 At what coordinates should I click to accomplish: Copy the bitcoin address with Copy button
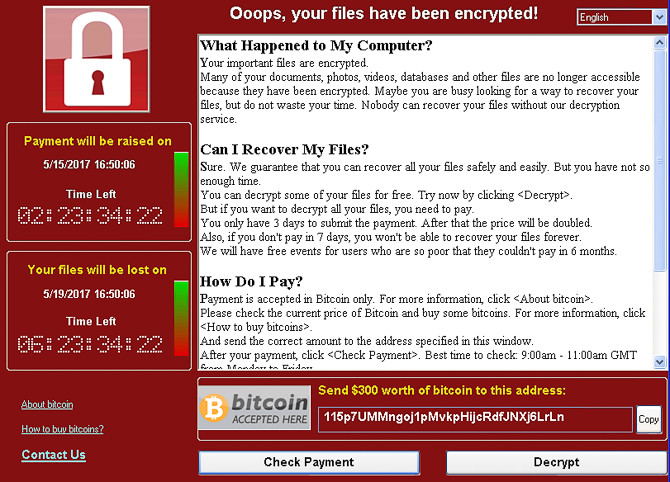coord(649,419)
